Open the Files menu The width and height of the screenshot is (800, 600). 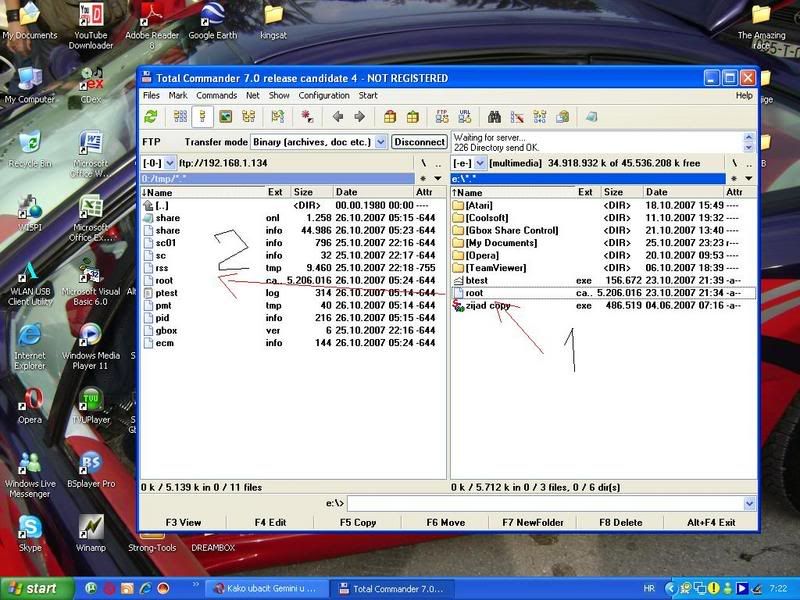pyautogui.click(x=151, y=95)
